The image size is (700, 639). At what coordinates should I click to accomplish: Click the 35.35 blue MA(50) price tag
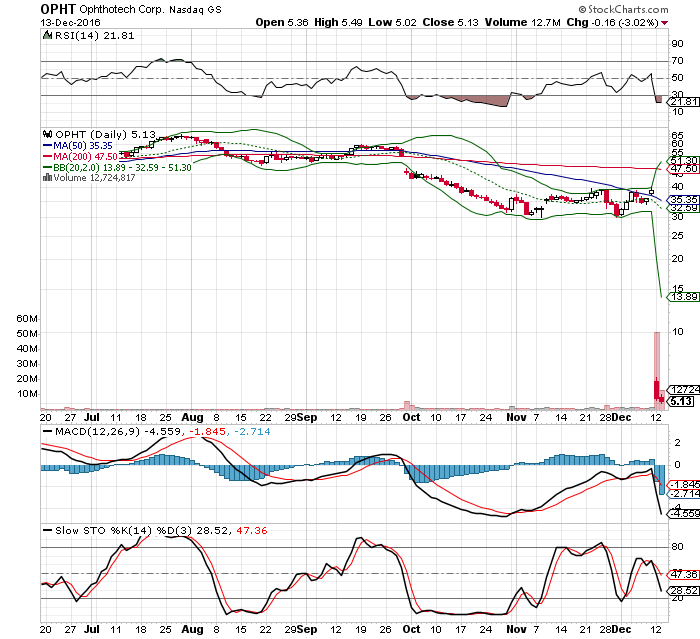[x=683, y=199]
